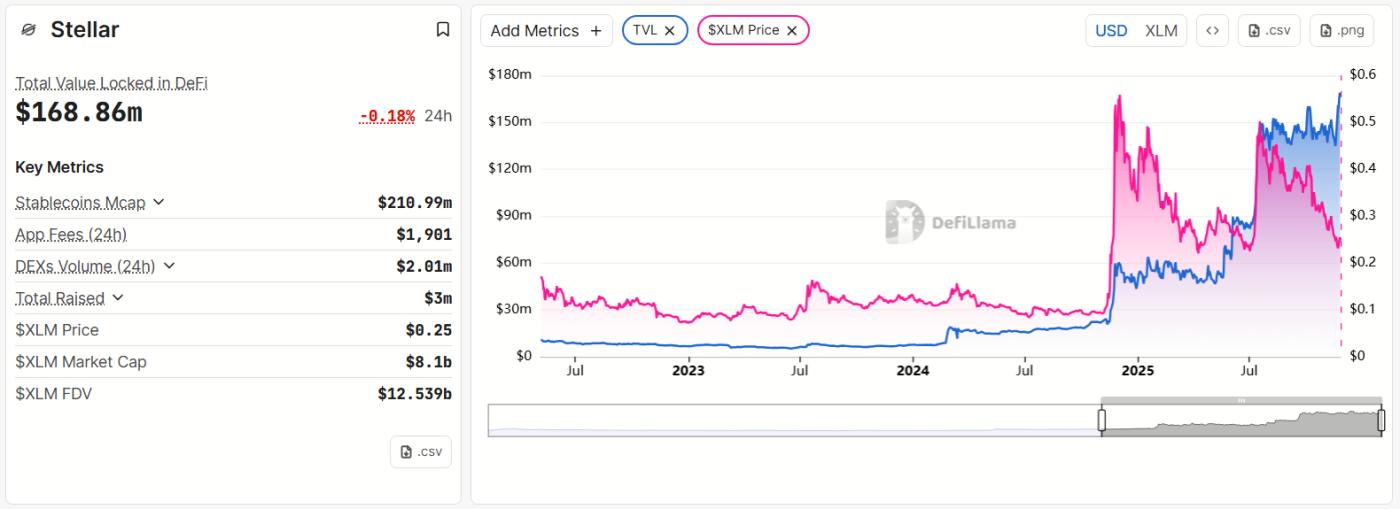Expand DEXs Volume (24h) details
The width and height of the screenshot is (1400, 509).
point(168,266)
